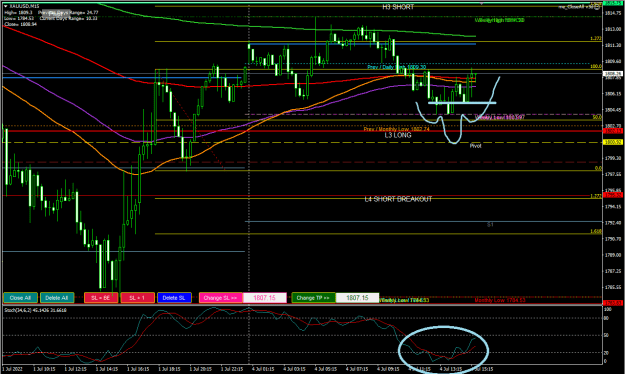This screenshot has height=374, width=625.
Task: Click the 100.0 Fibonacci level label
Action: tap(596, 67)
